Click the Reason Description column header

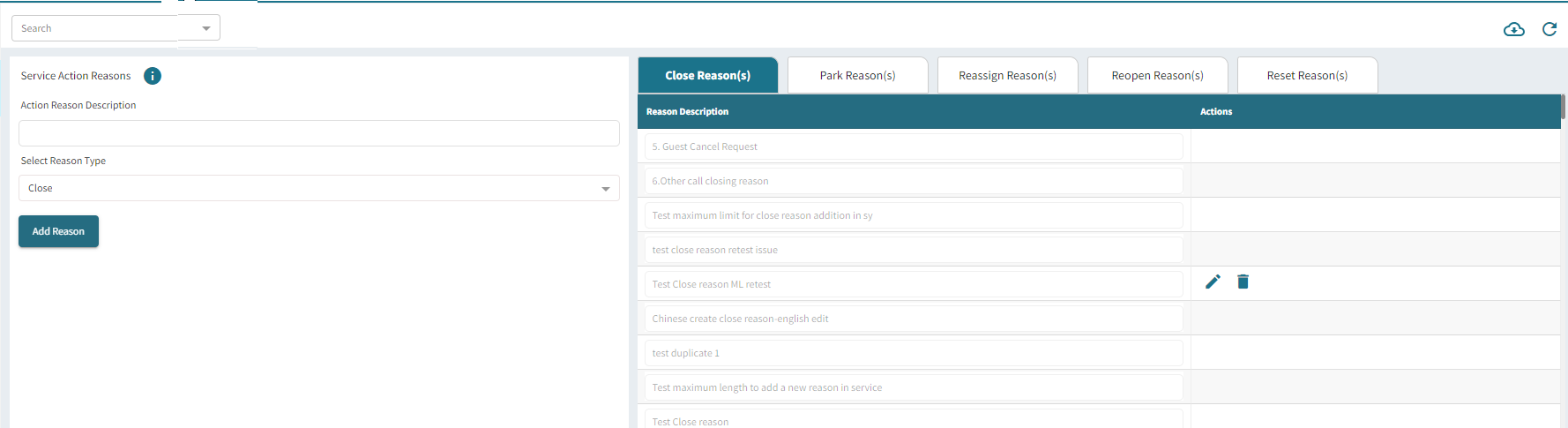pos(687,112)
